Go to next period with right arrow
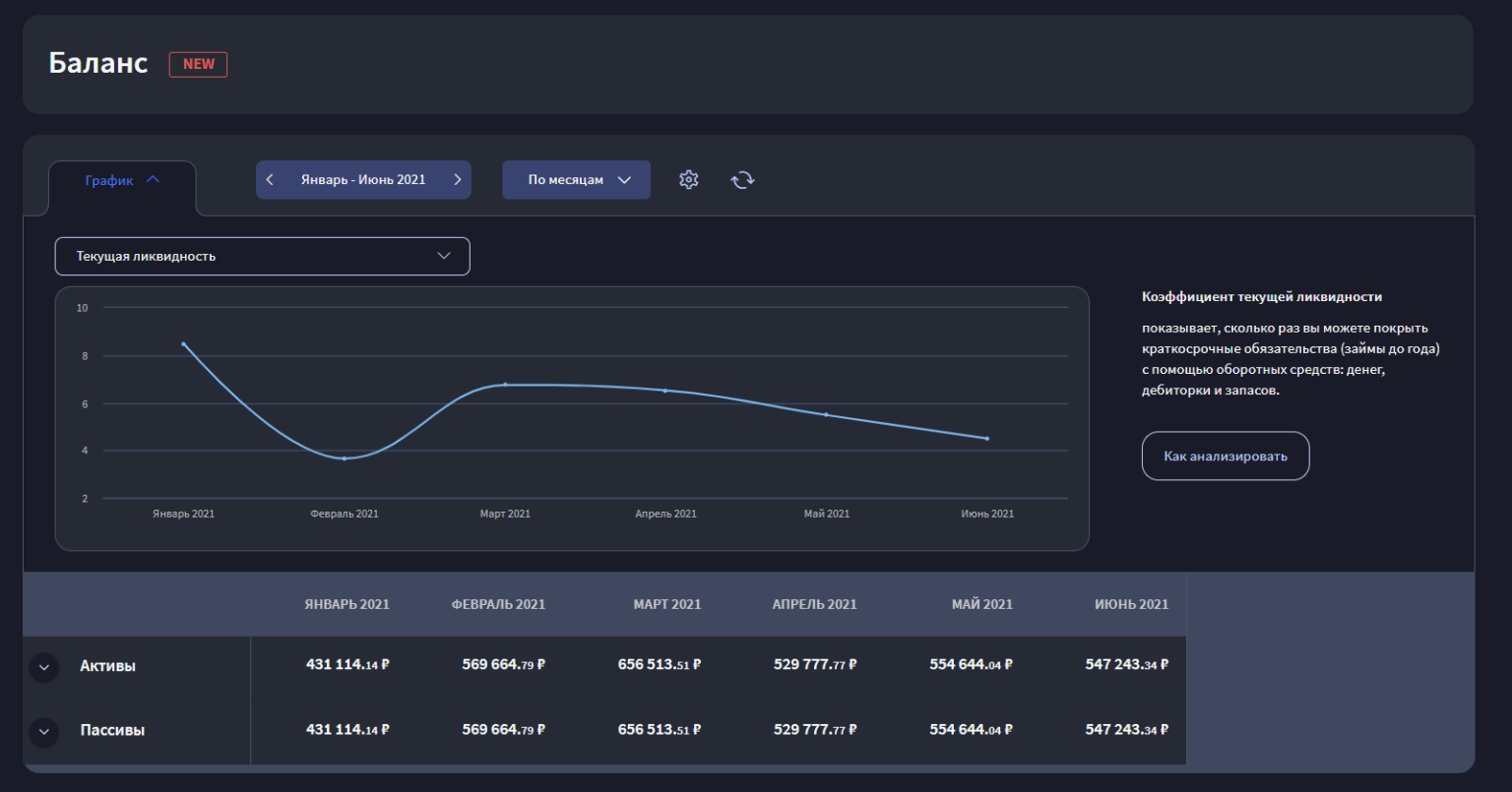The height and width of the screenshot is (792, 1512). click(x=457, y=180)
